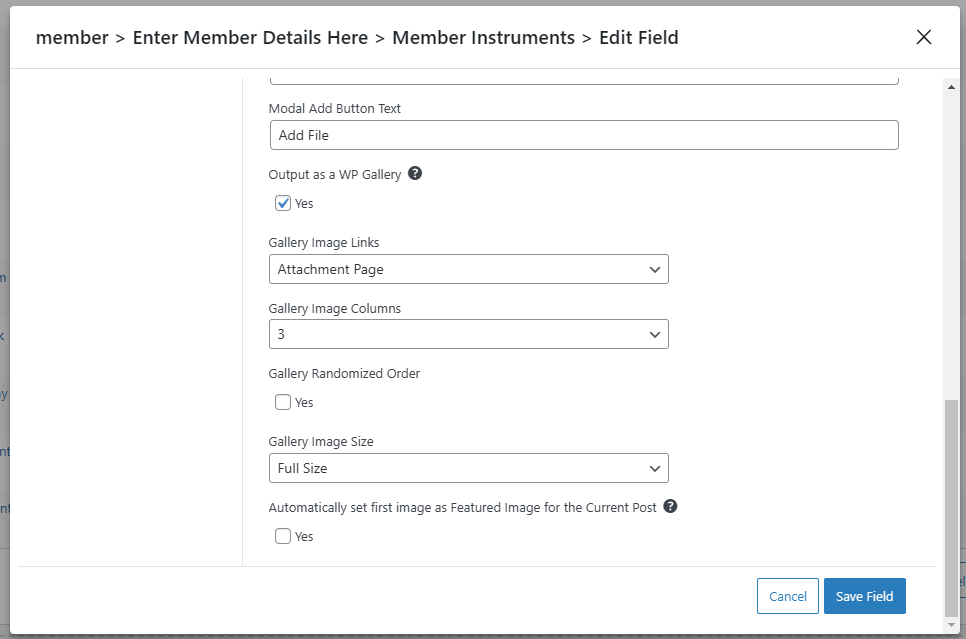Close the Edit Field dialog
Viewport: 966px width, 639px height.
pyautogui.click(x=923, y=37)
